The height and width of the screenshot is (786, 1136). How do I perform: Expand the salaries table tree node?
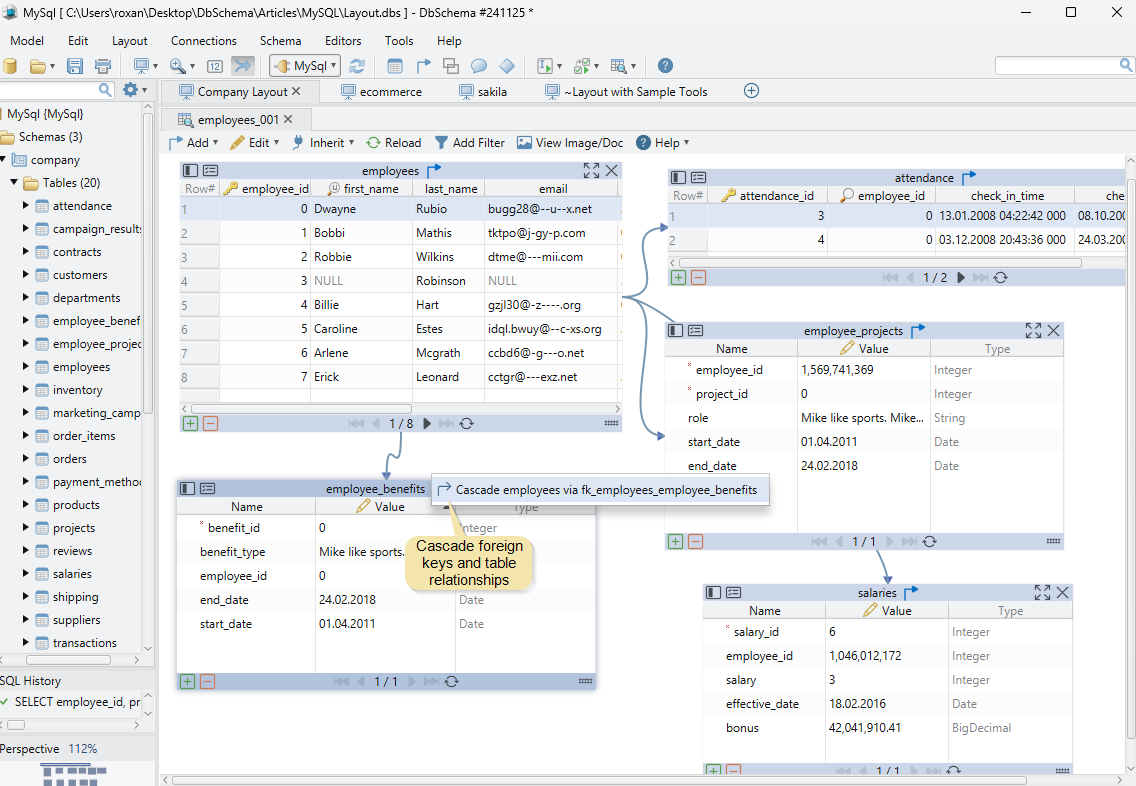tap(25, 574)
